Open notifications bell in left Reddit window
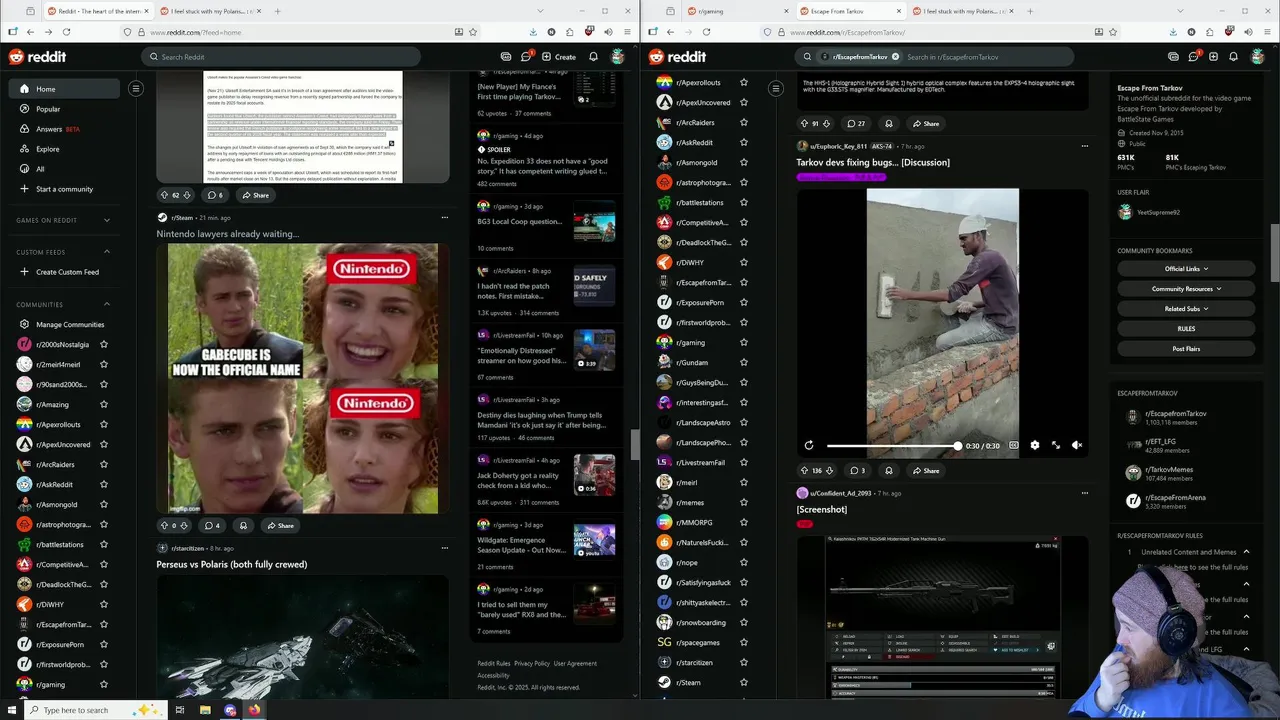1280x720 pixels. click(x=593, y=57)
